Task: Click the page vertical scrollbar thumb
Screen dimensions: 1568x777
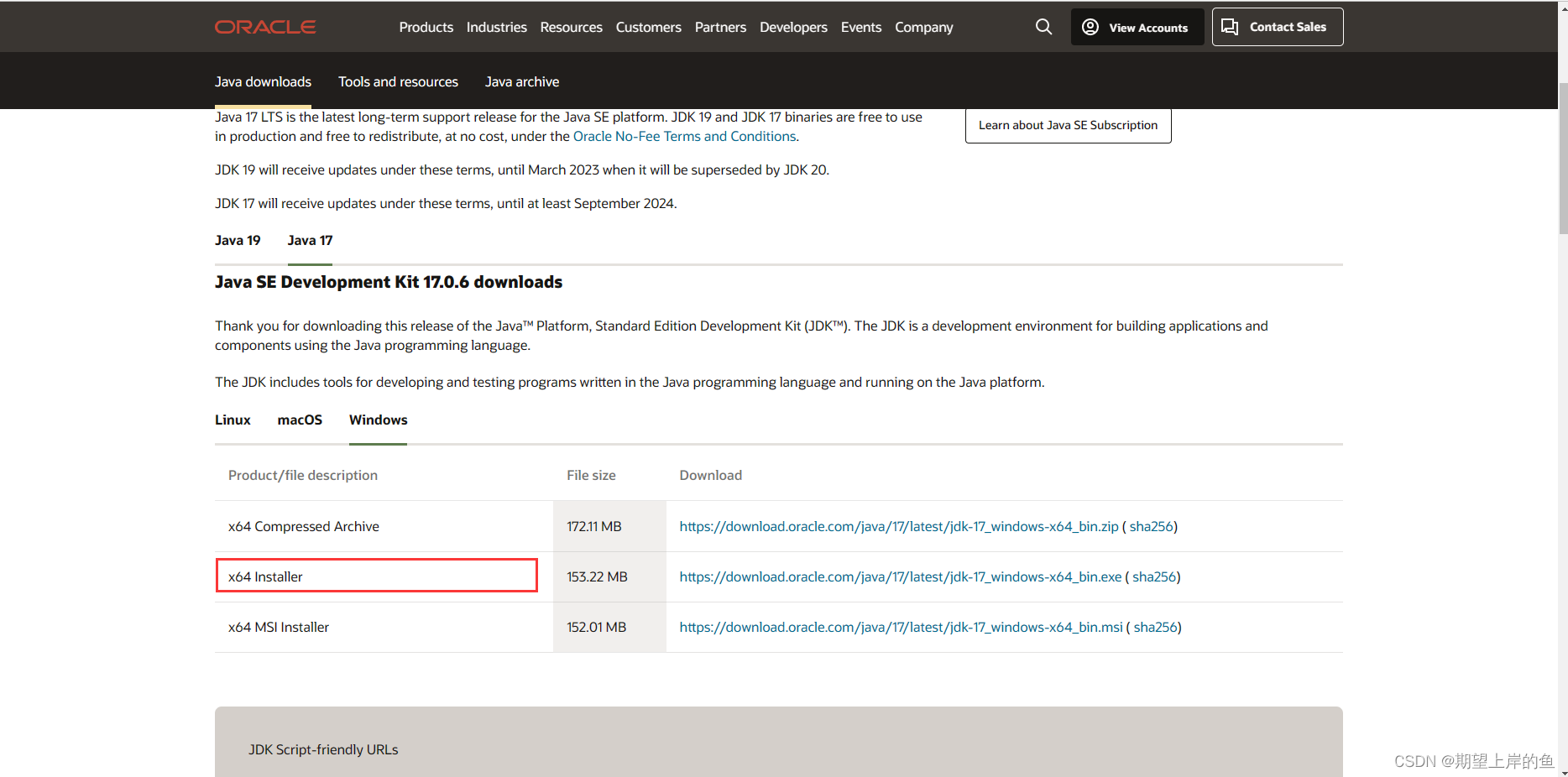Action: (x=1563, y=158)
